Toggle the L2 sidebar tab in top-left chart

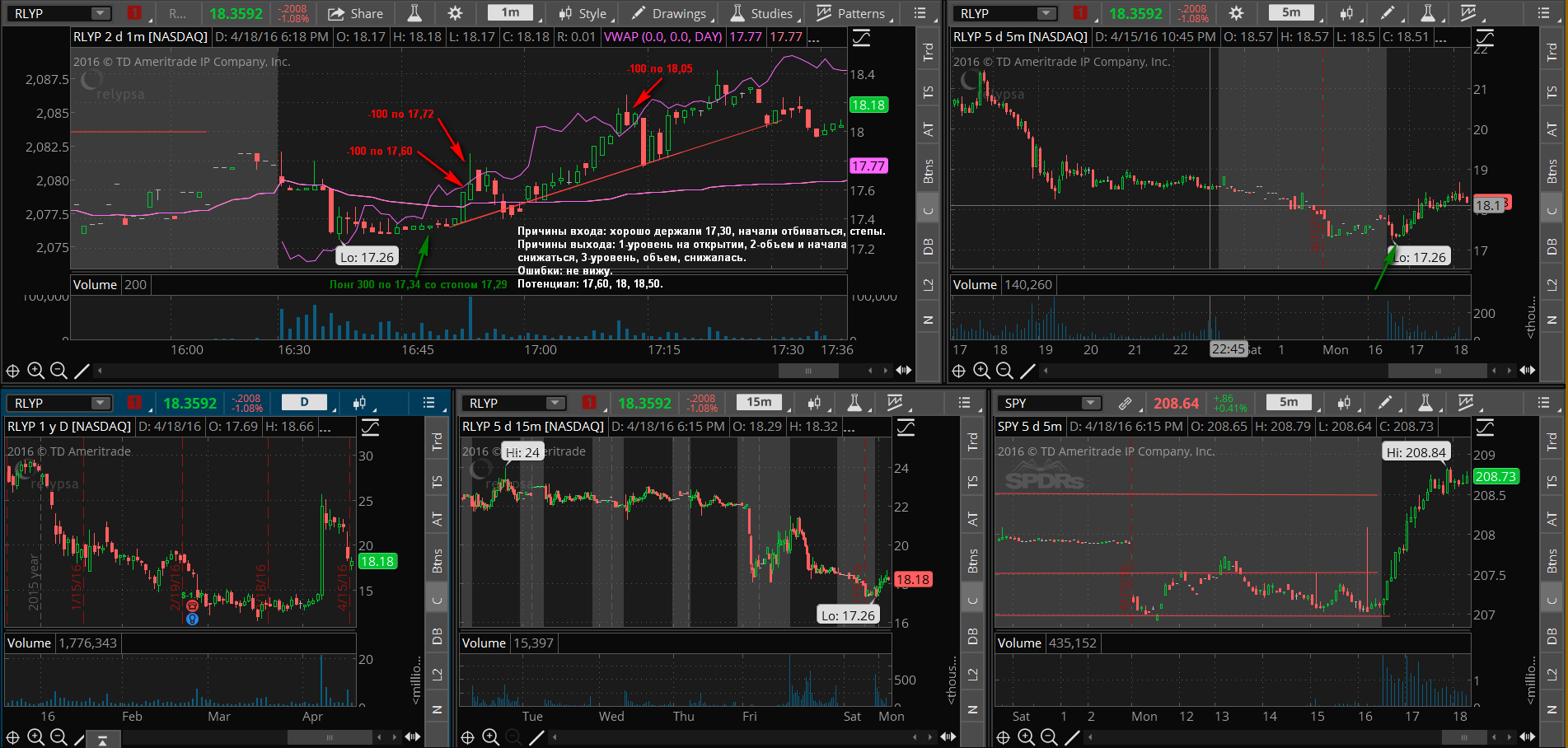(928, 284)
